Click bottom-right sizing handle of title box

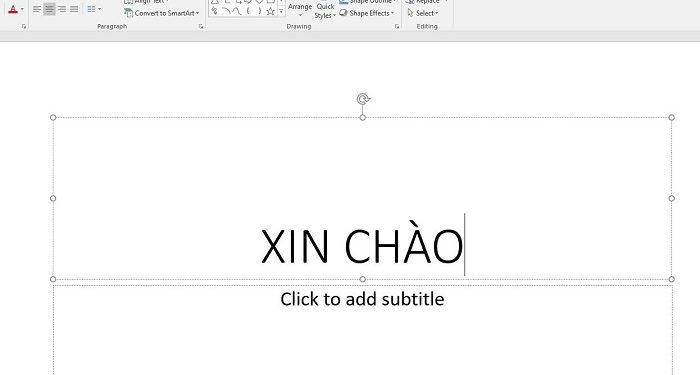(x=671, y=279)
